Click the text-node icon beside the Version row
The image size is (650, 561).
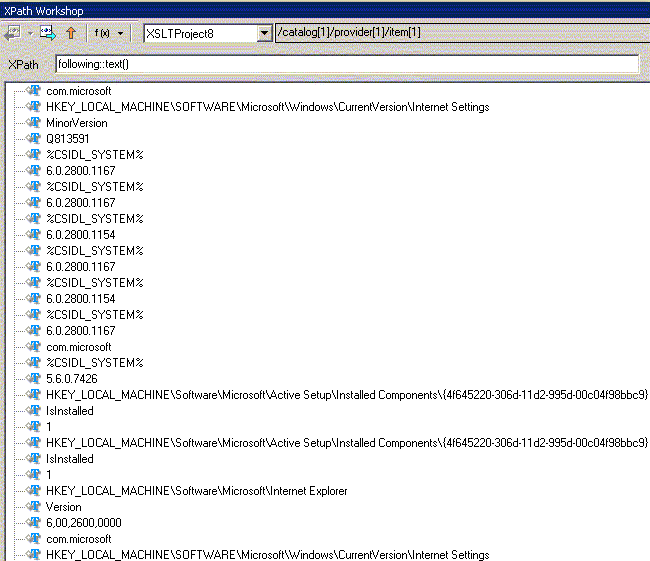pos(33,506)
